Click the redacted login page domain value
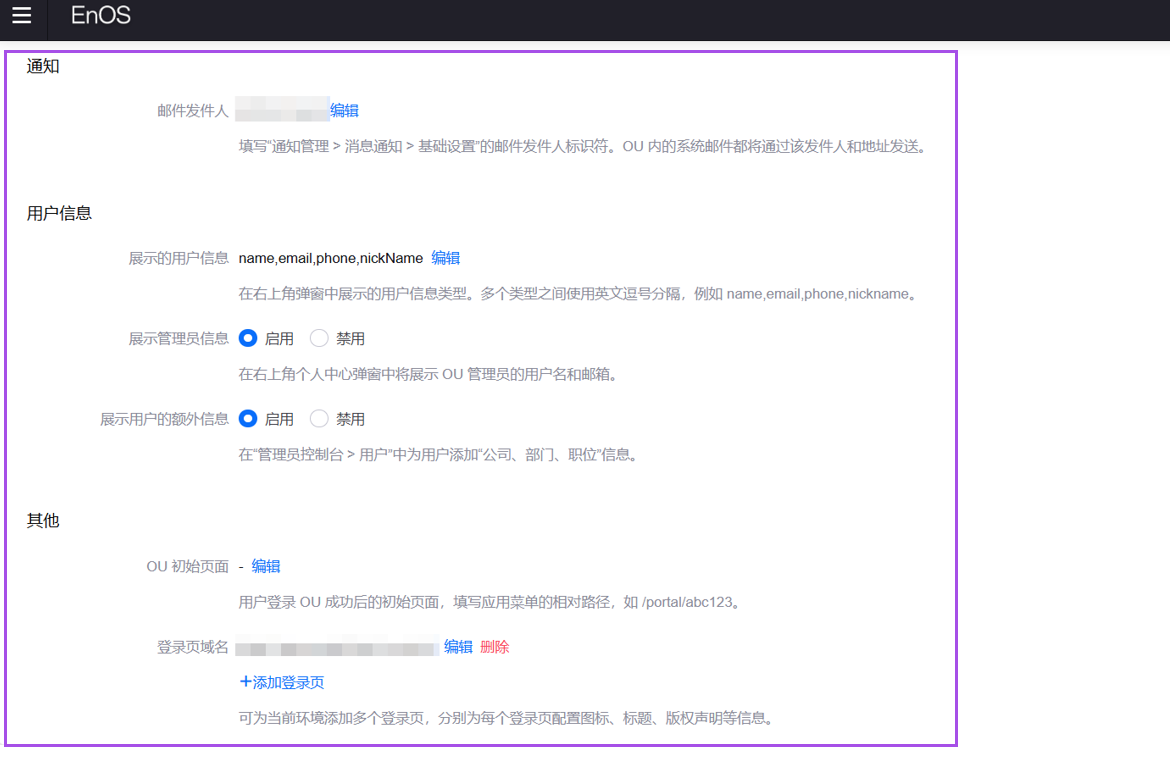 pyautogui.click(x=336, y=647)
